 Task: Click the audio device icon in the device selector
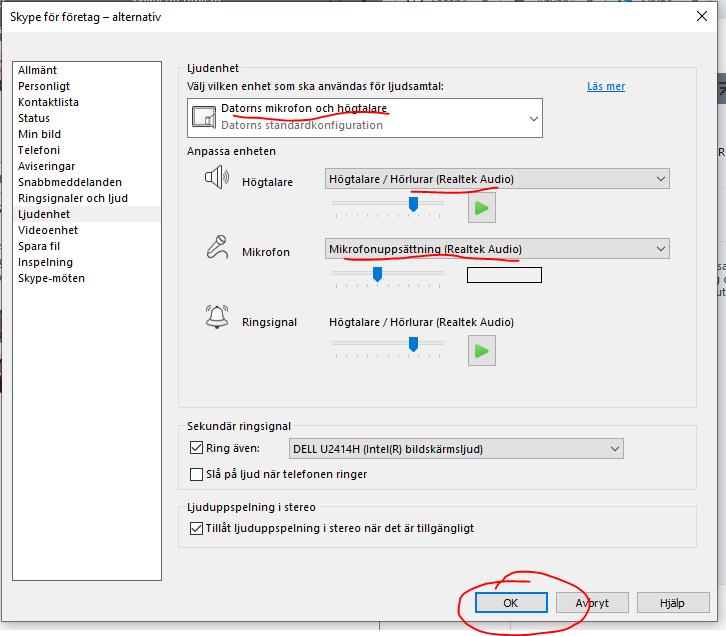click(204, 118)
